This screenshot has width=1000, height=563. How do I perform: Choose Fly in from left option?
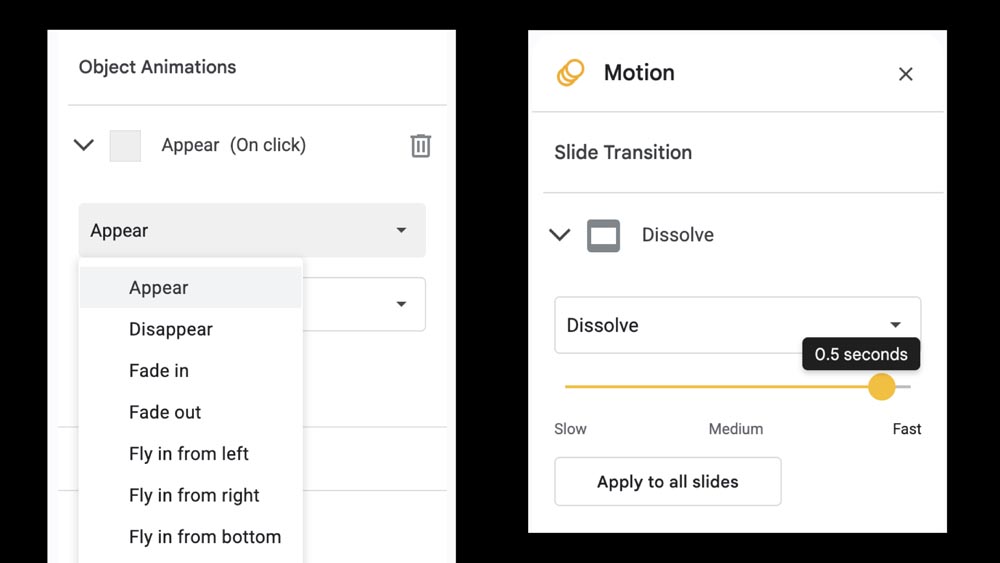189,454
